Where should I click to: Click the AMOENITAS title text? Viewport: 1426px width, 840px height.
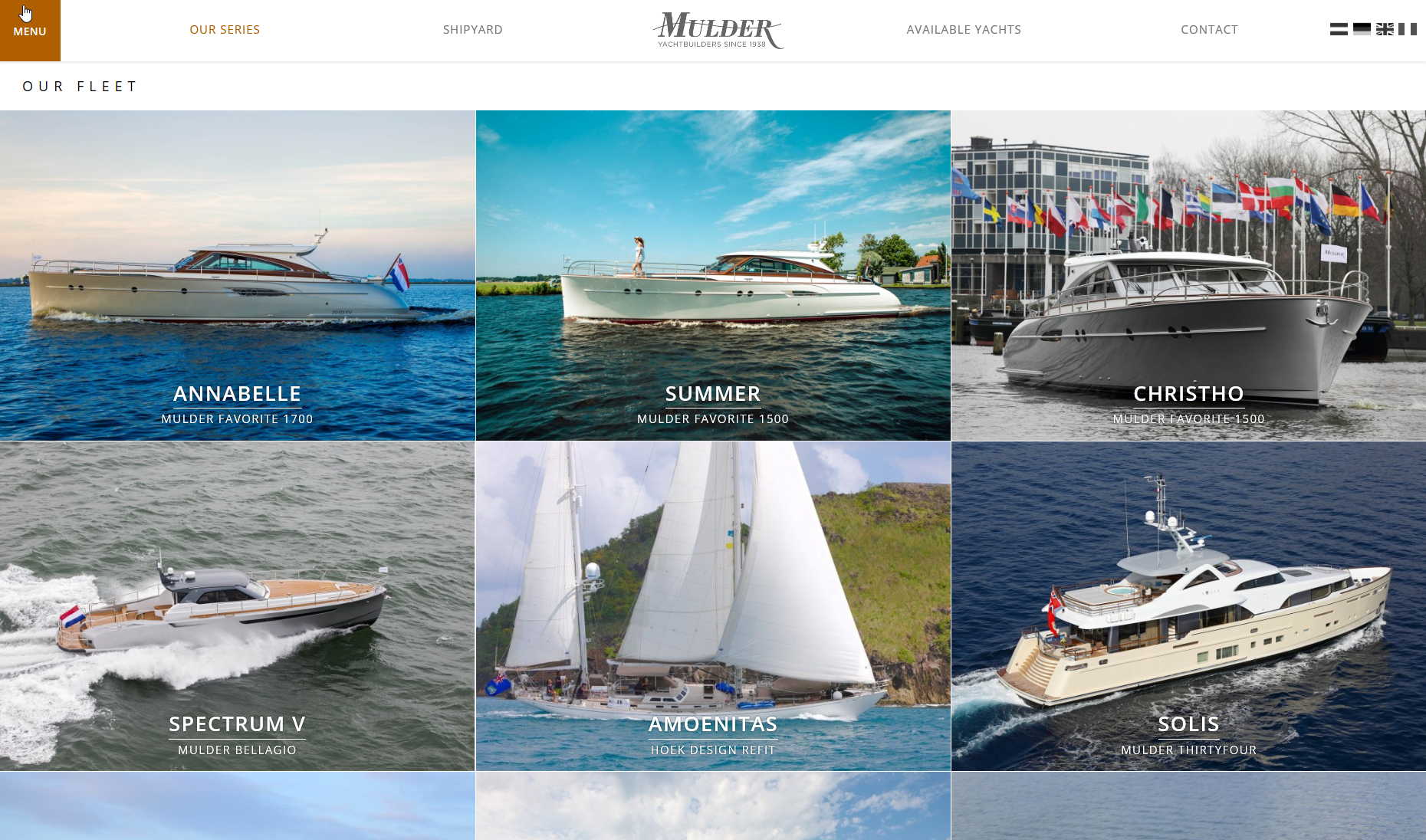click(713, 724)
